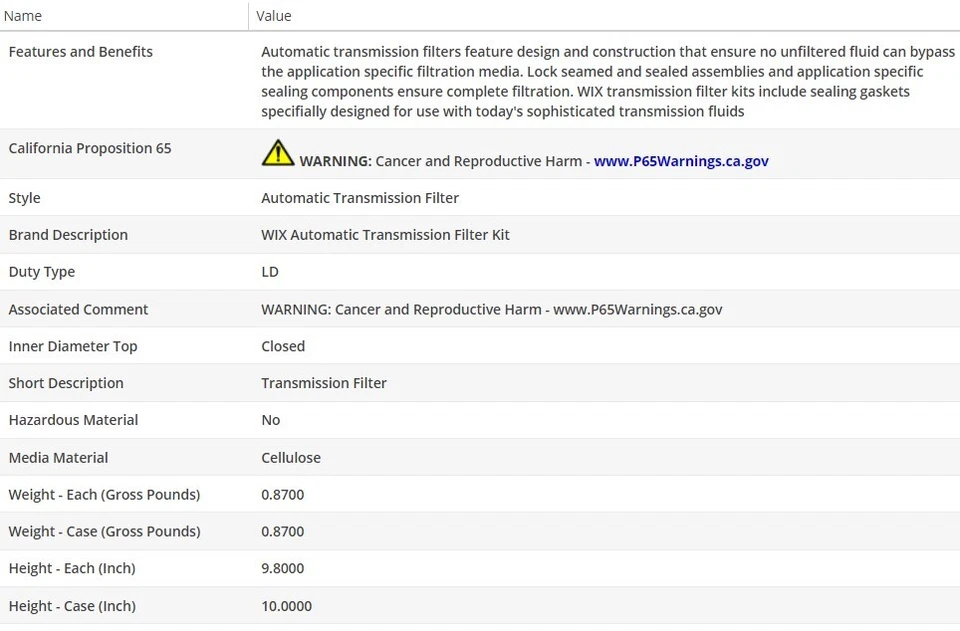Select the Weight - Case (Gross Pounds) label

tap(104, 532)
